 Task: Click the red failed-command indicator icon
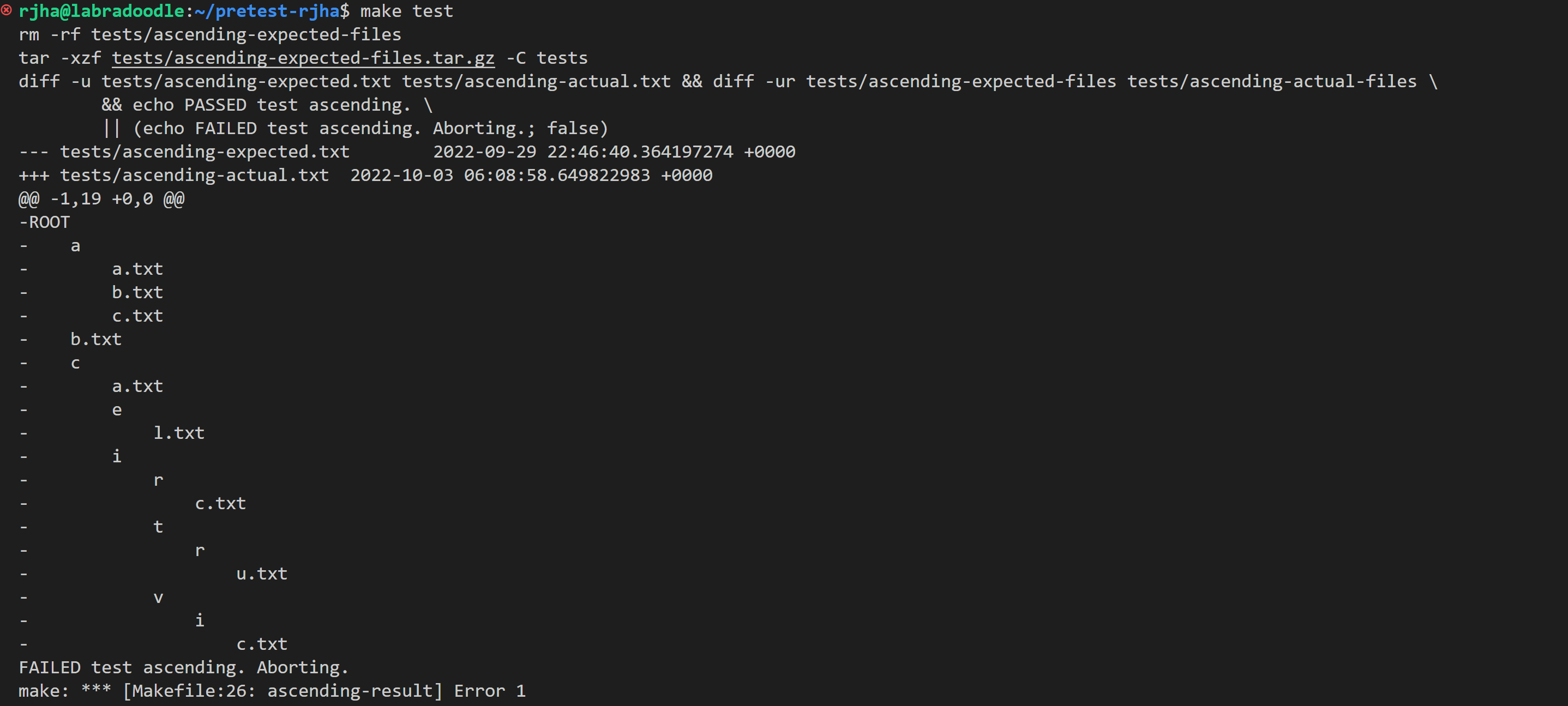click(7, 10)
